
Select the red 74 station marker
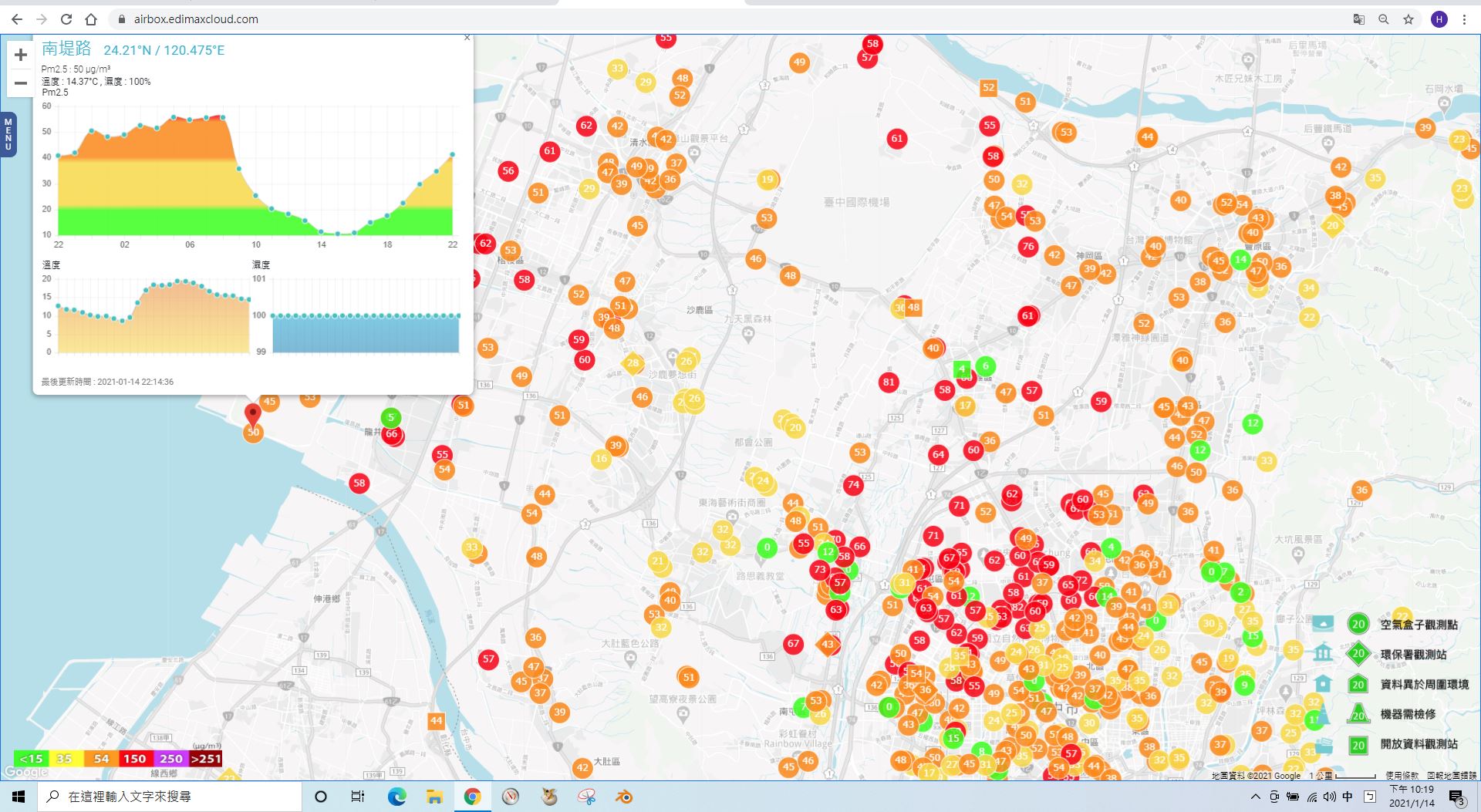coord(852,485)
